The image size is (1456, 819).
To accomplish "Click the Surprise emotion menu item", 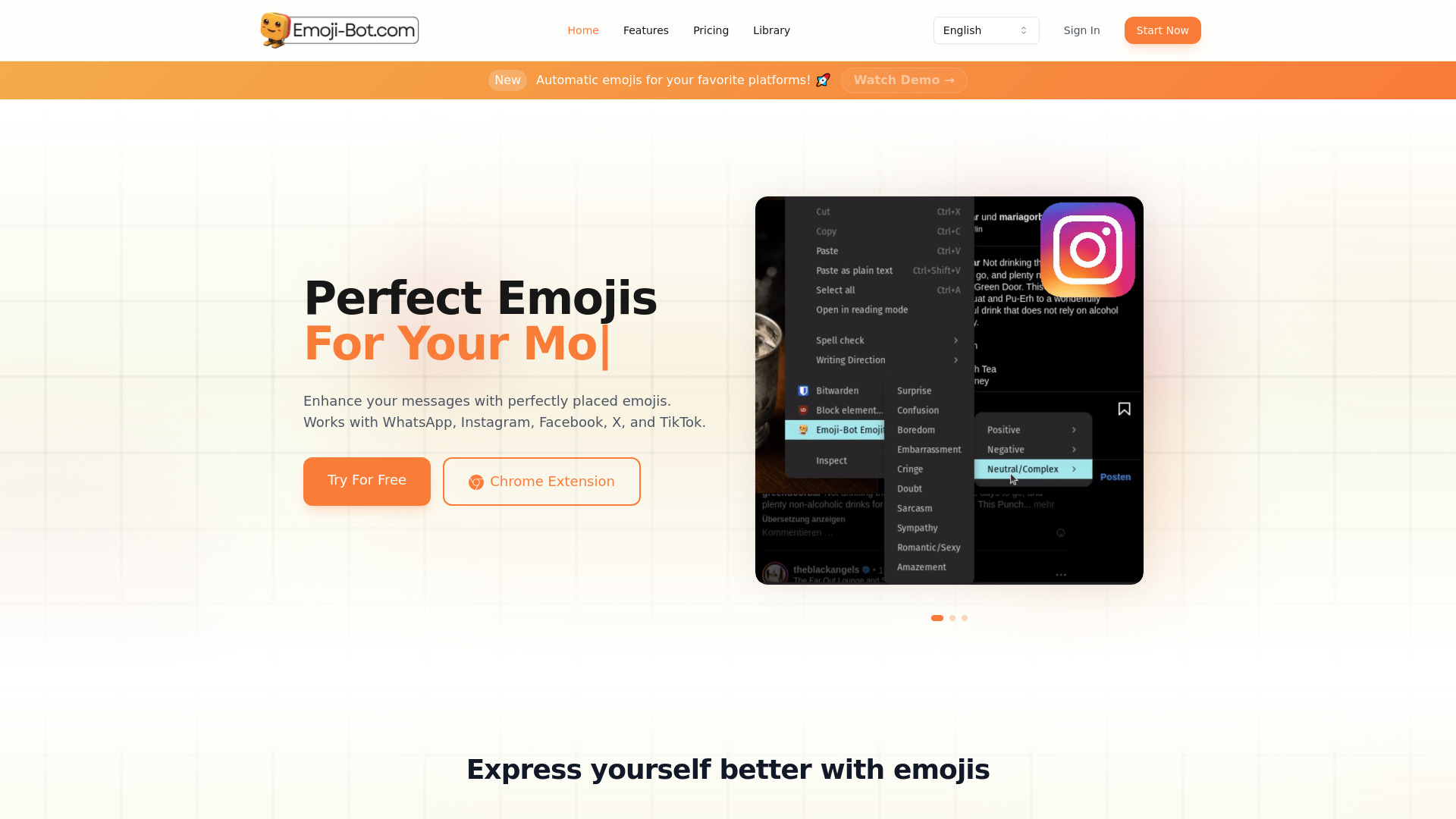I will click(914, 390).
